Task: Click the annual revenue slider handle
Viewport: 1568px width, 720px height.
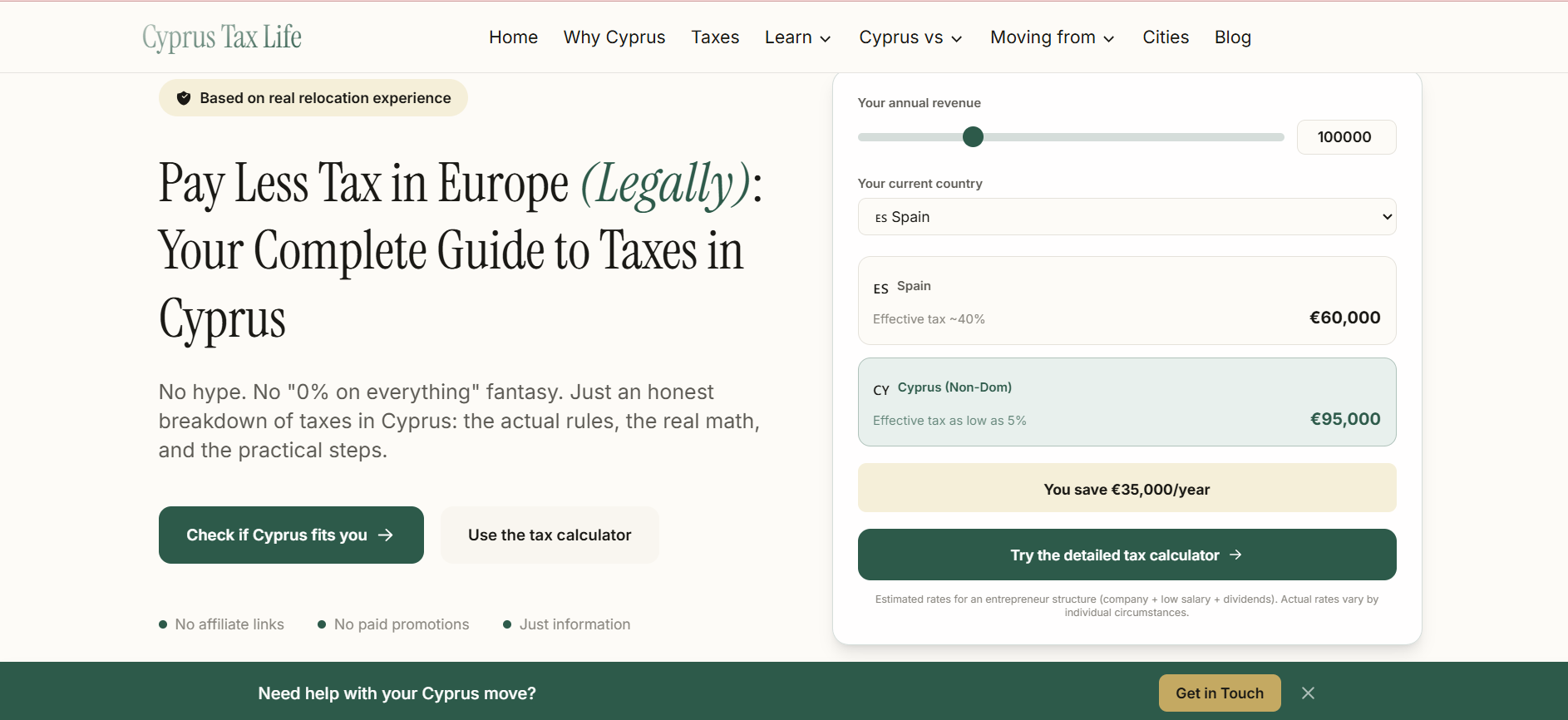Action: tap(973, 137)
